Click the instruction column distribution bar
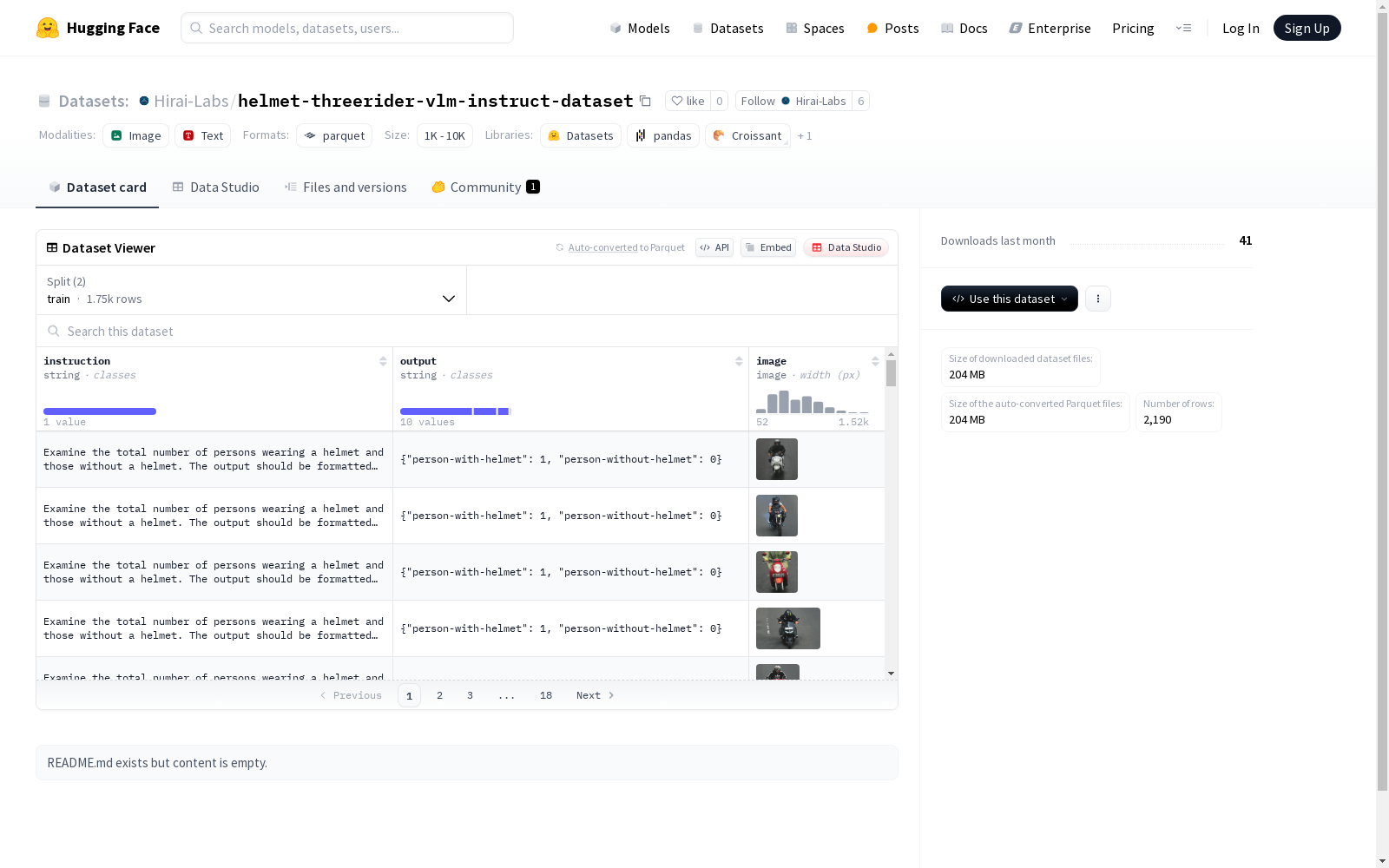The image size is (1389, 868). pos(100,411)
